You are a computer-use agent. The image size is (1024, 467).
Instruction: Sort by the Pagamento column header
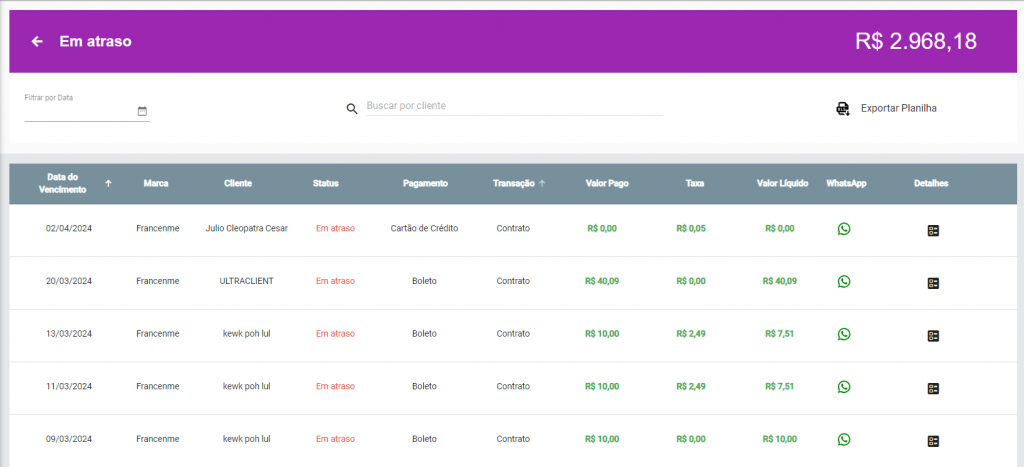[x=425, y=184]
